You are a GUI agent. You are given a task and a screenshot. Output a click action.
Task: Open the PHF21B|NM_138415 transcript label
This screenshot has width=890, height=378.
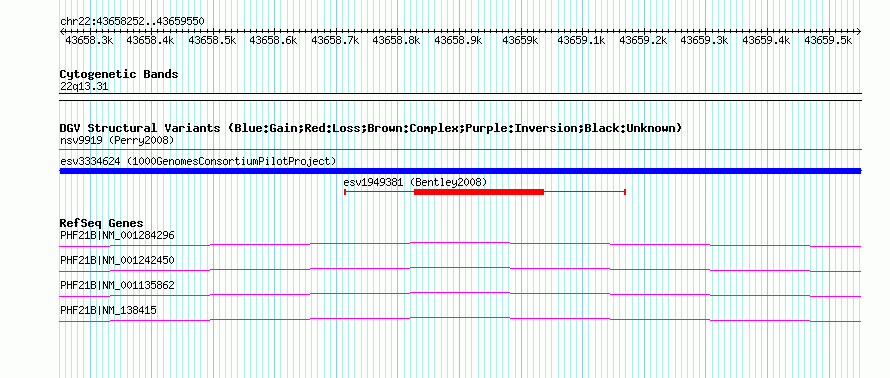pos(108,310)
